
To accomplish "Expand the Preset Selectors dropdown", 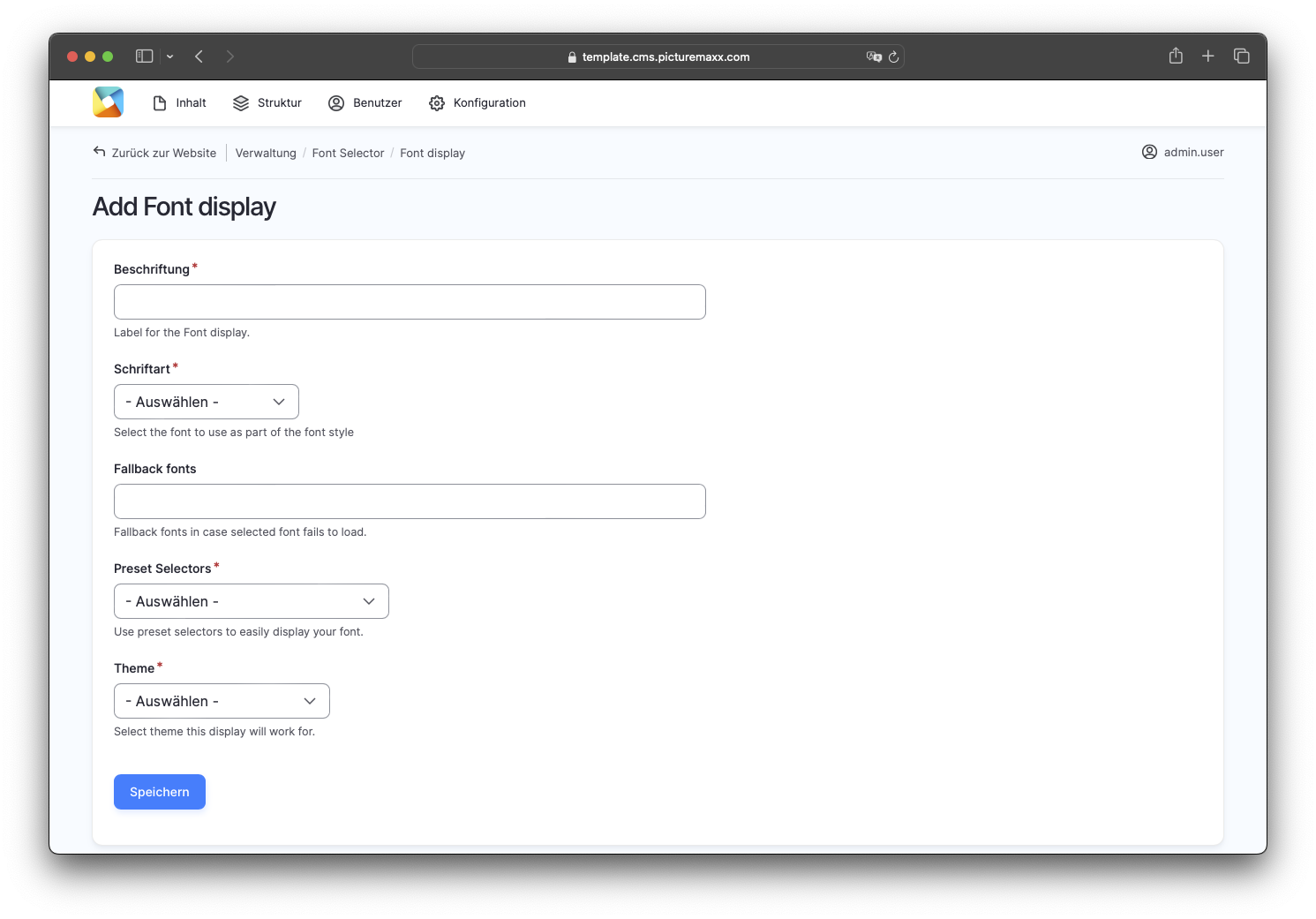I will (x=252, y=601).
